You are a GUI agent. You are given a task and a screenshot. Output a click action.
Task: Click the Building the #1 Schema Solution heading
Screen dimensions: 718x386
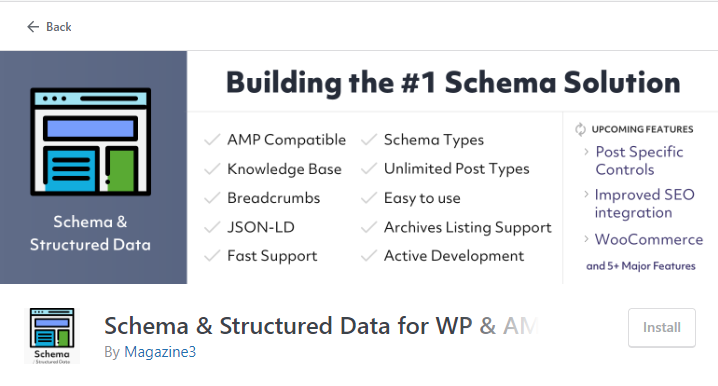pyautogui.click(x=453, y=82)
